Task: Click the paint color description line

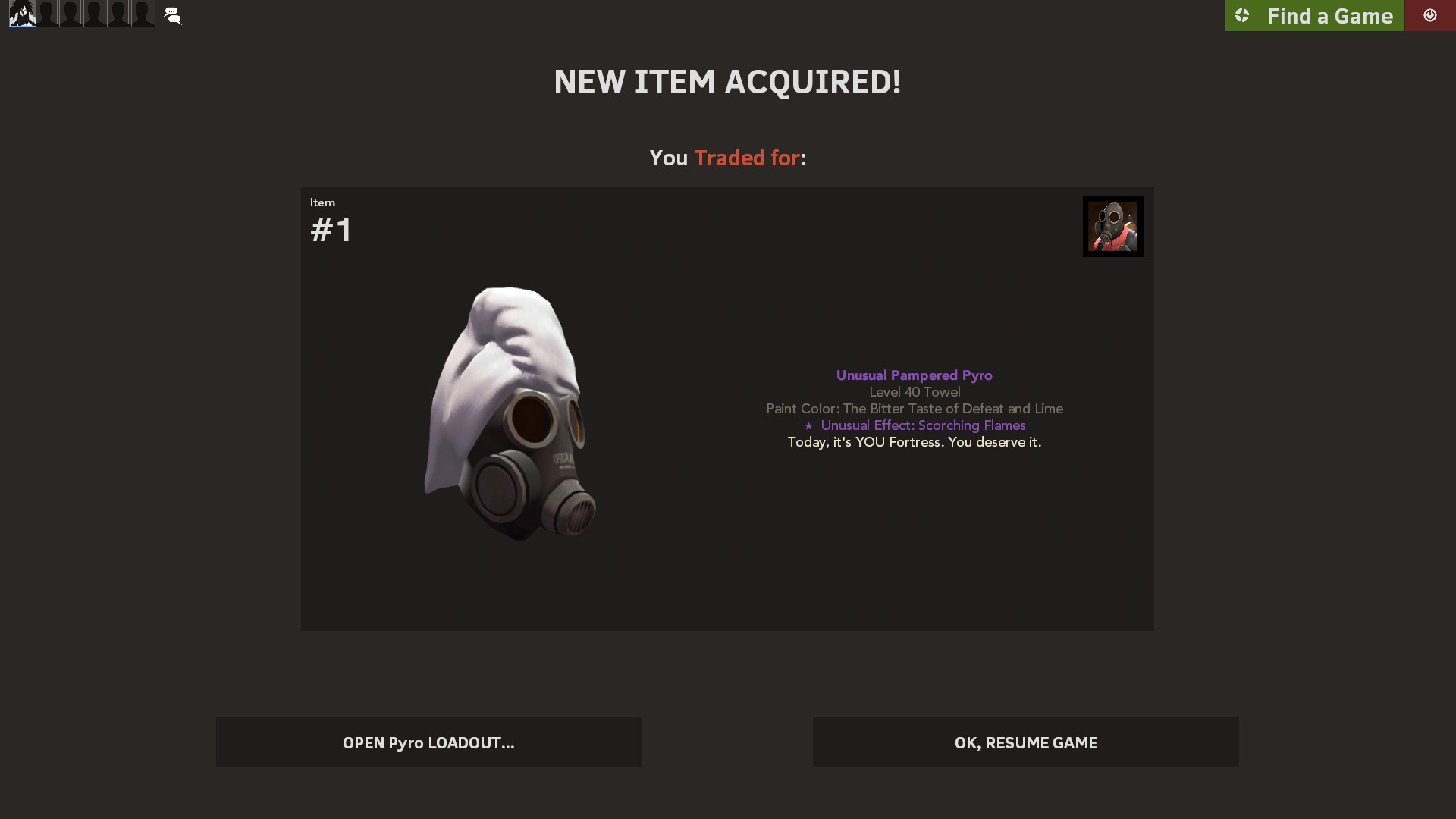Action: coord(915,409)
